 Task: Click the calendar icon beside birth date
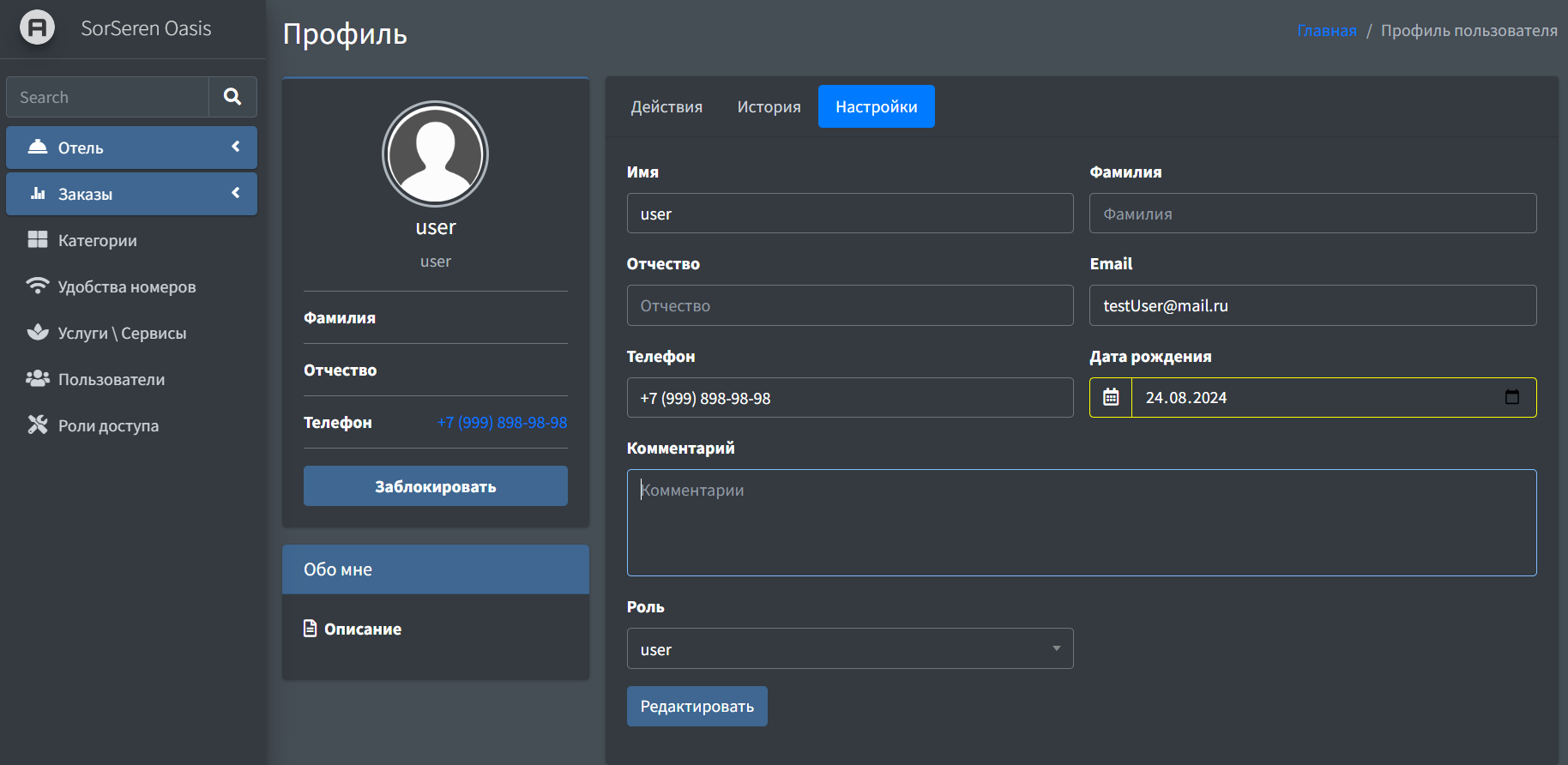(1111, 398)
